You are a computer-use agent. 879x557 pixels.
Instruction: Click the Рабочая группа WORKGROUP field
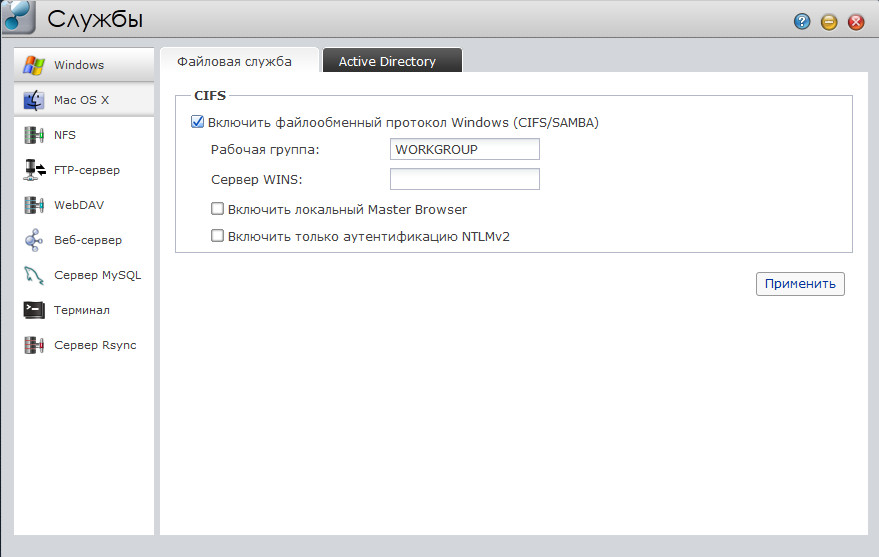464,149
